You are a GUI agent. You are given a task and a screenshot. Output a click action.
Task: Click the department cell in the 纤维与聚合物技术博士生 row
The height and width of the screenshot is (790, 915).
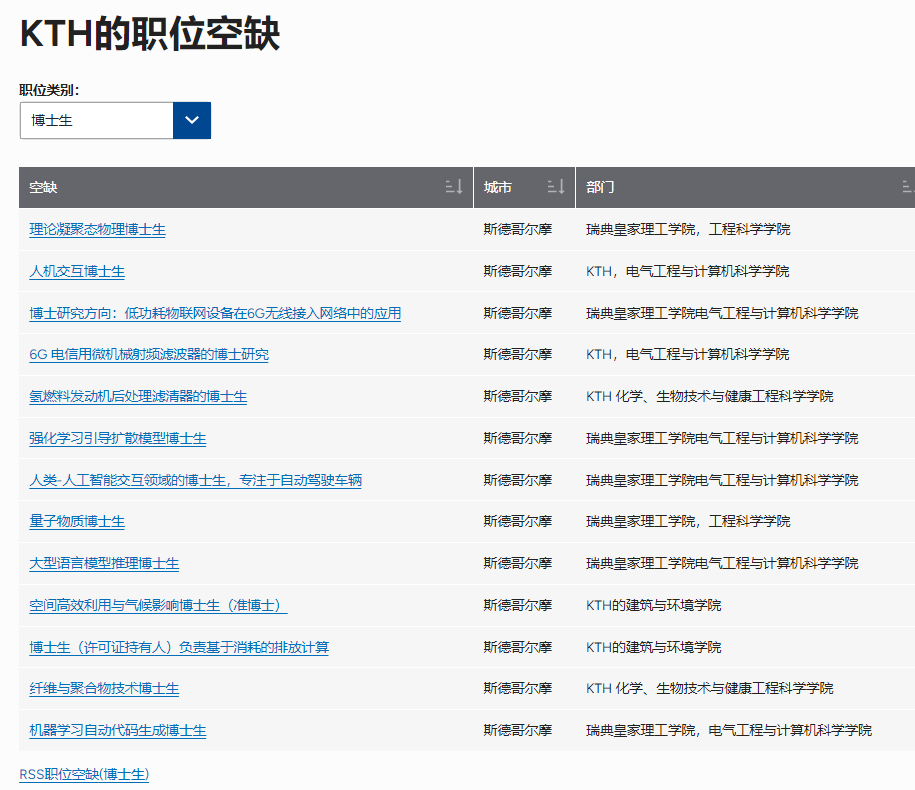click(710, 688)
